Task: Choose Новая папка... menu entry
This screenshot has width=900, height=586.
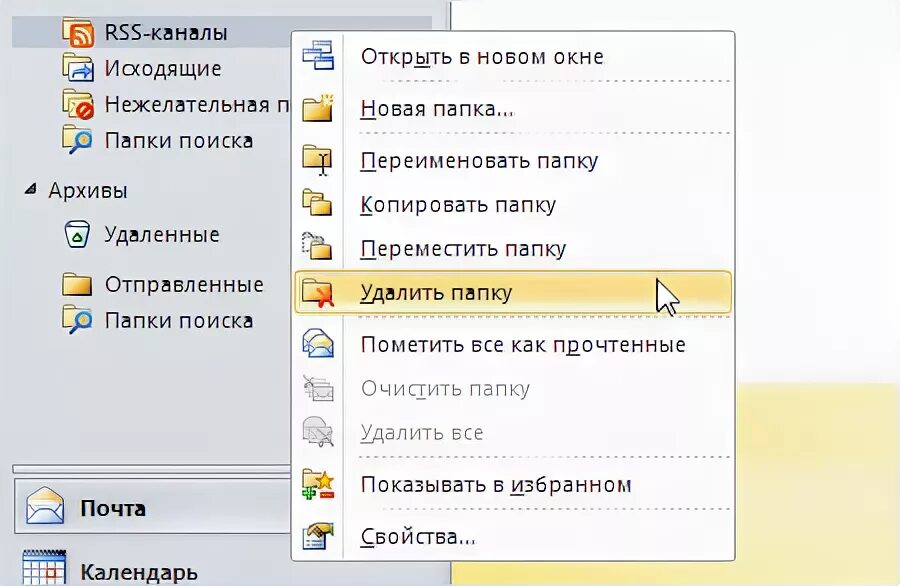Action: point(513,108)
